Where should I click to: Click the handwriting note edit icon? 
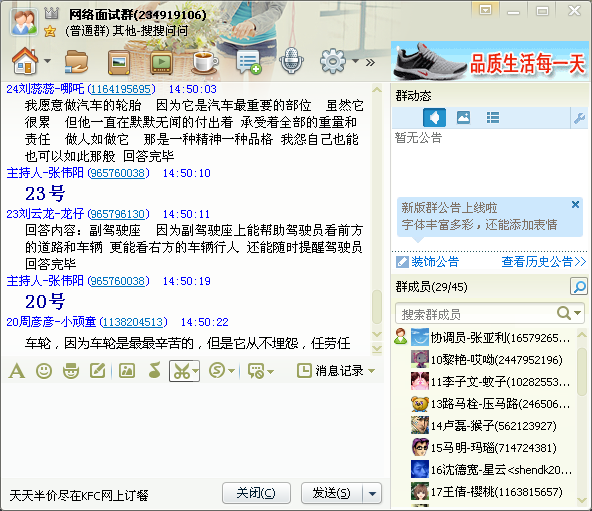97,371
